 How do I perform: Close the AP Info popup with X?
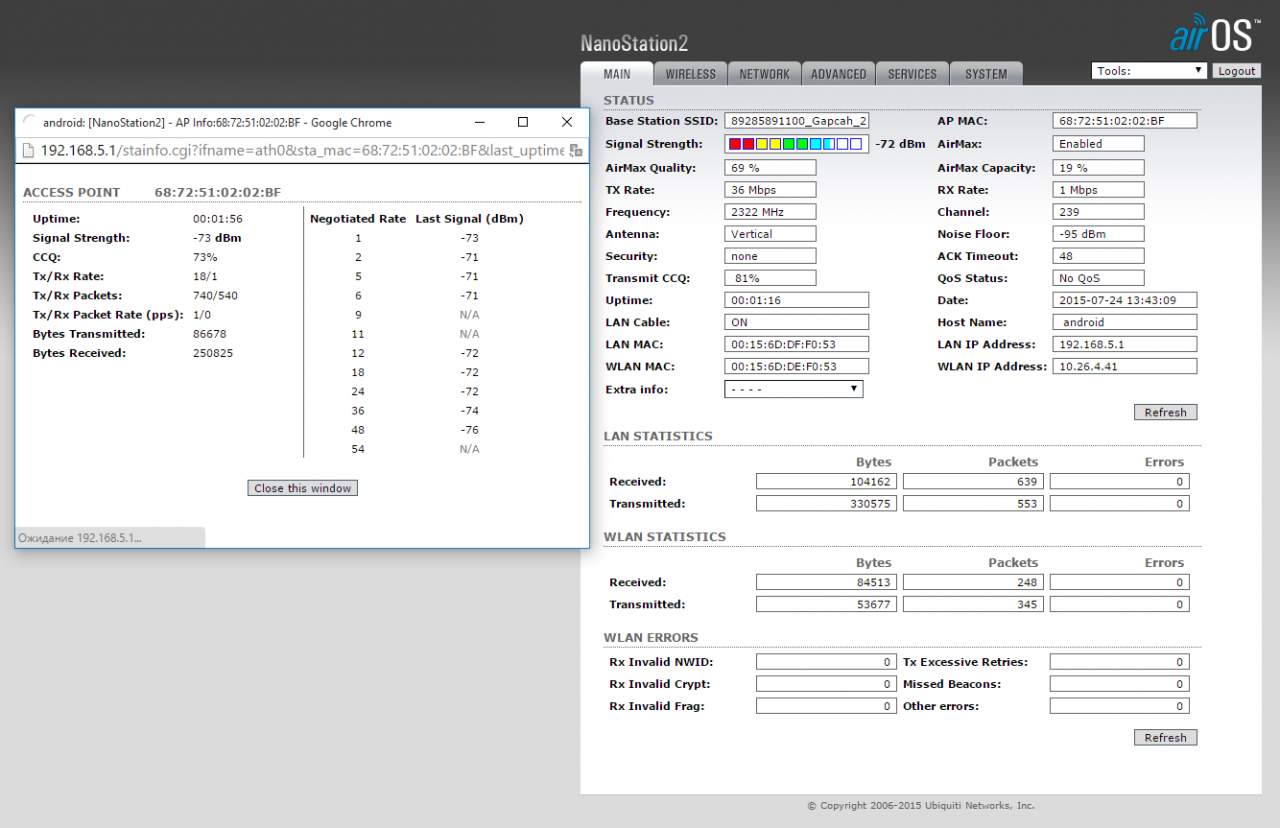567,122
